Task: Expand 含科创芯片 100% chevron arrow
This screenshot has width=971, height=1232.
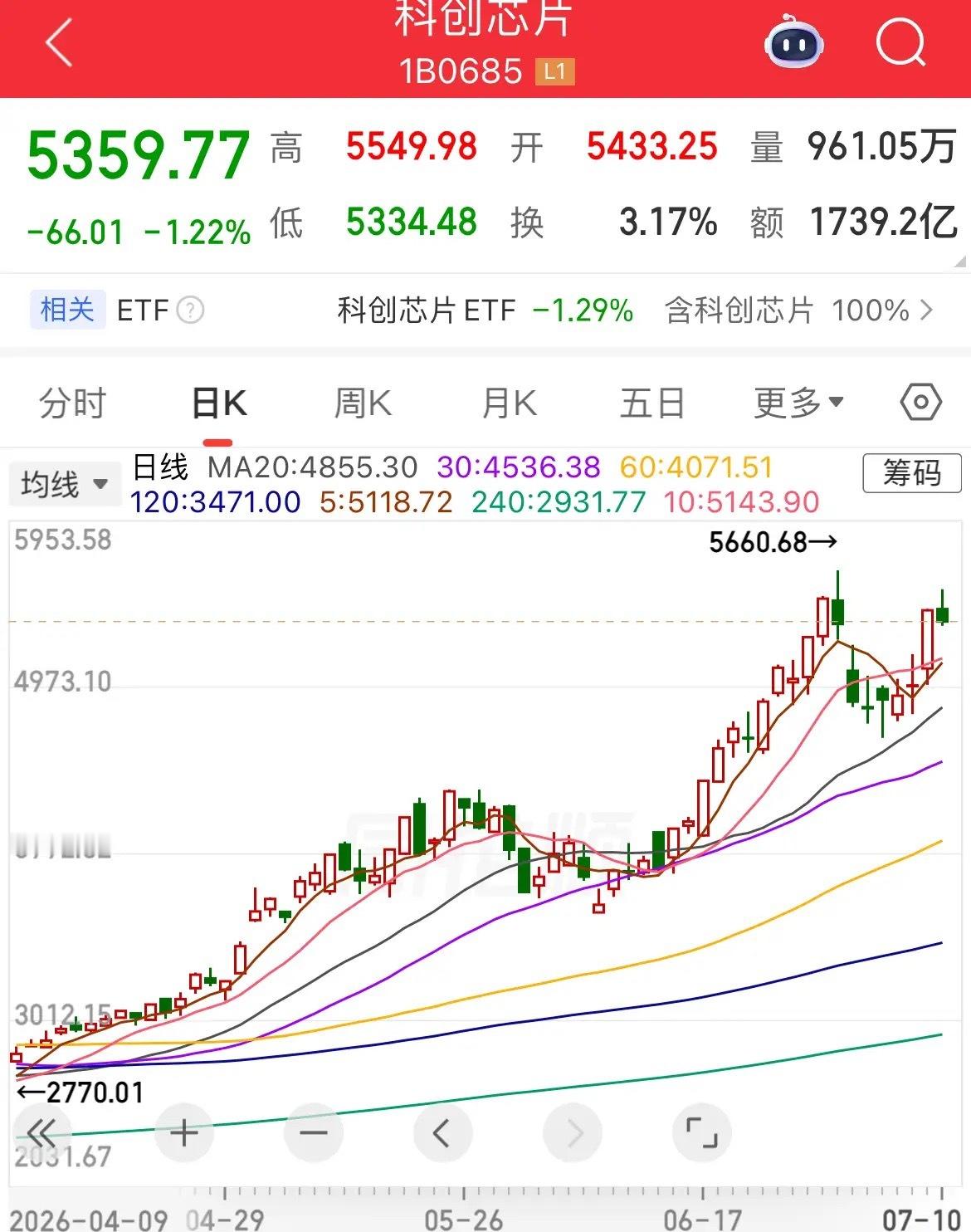Action: coord(927,310)
